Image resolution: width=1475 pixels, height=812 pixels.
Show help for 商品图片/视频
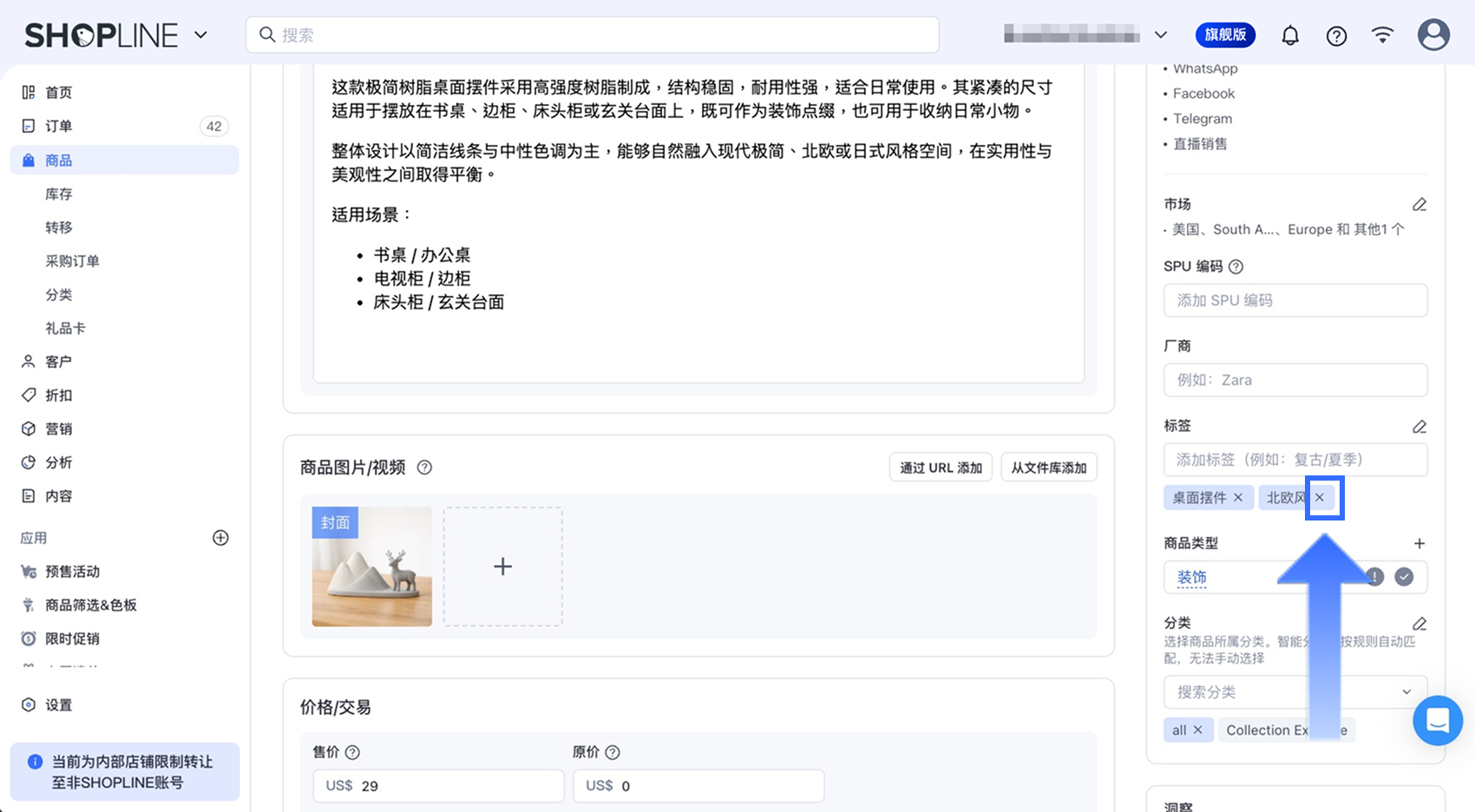tap(424, 468)
